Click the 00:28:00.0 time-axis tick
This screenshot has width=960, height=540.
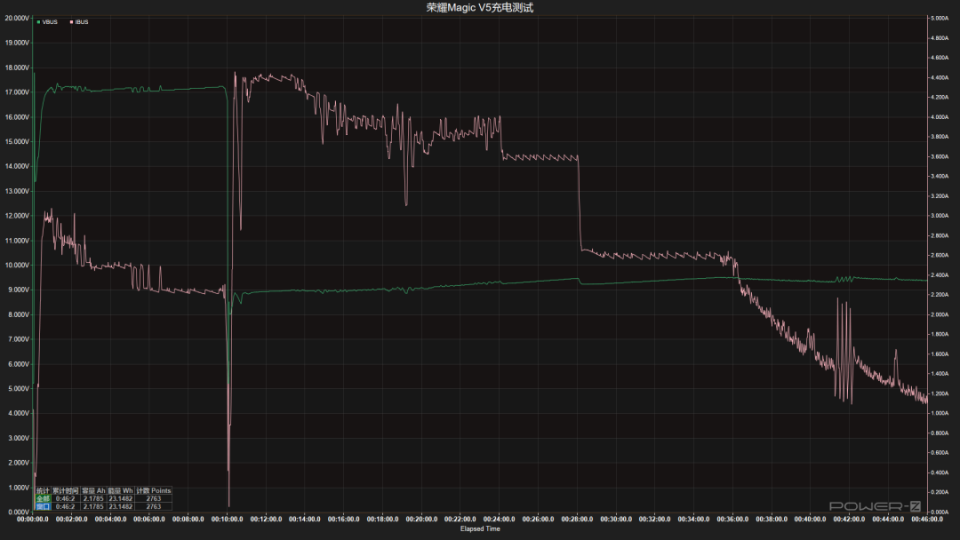(x=577, y=519)
